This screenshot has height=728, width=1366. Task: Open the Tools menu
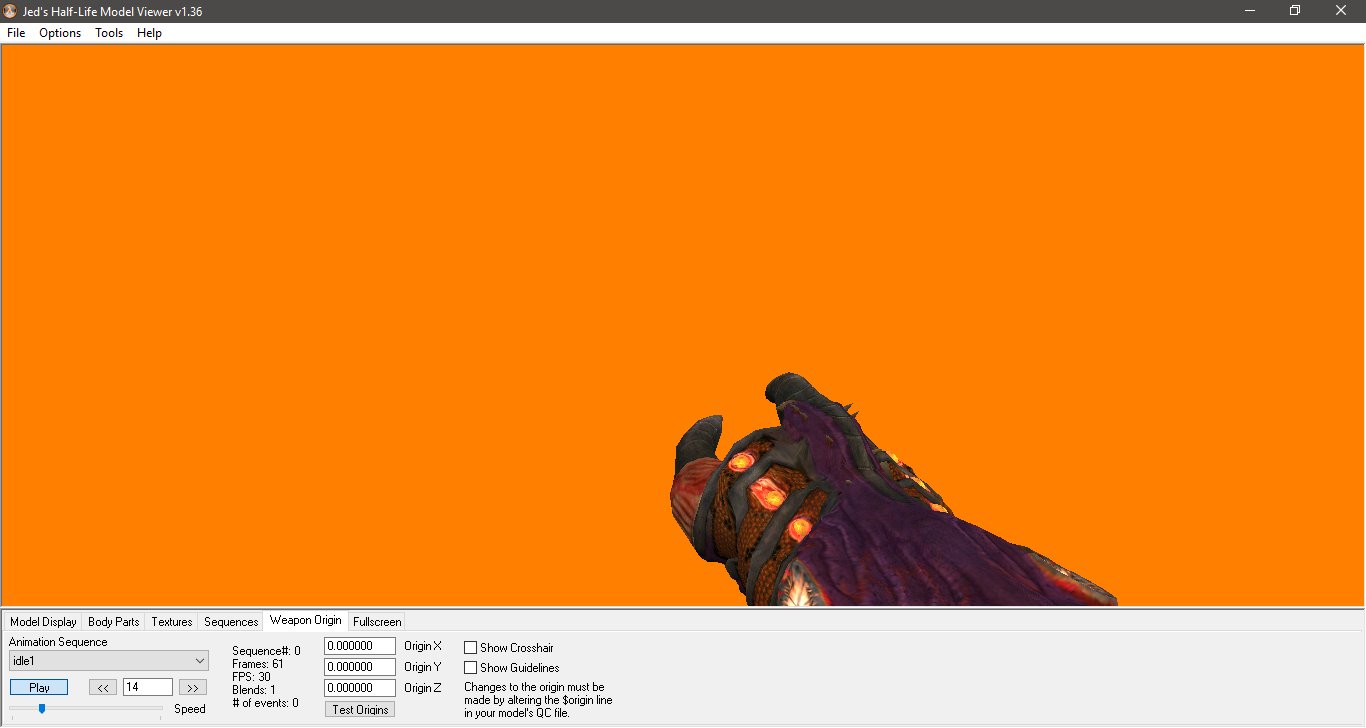pyautogui.click(x=108, y=33)
